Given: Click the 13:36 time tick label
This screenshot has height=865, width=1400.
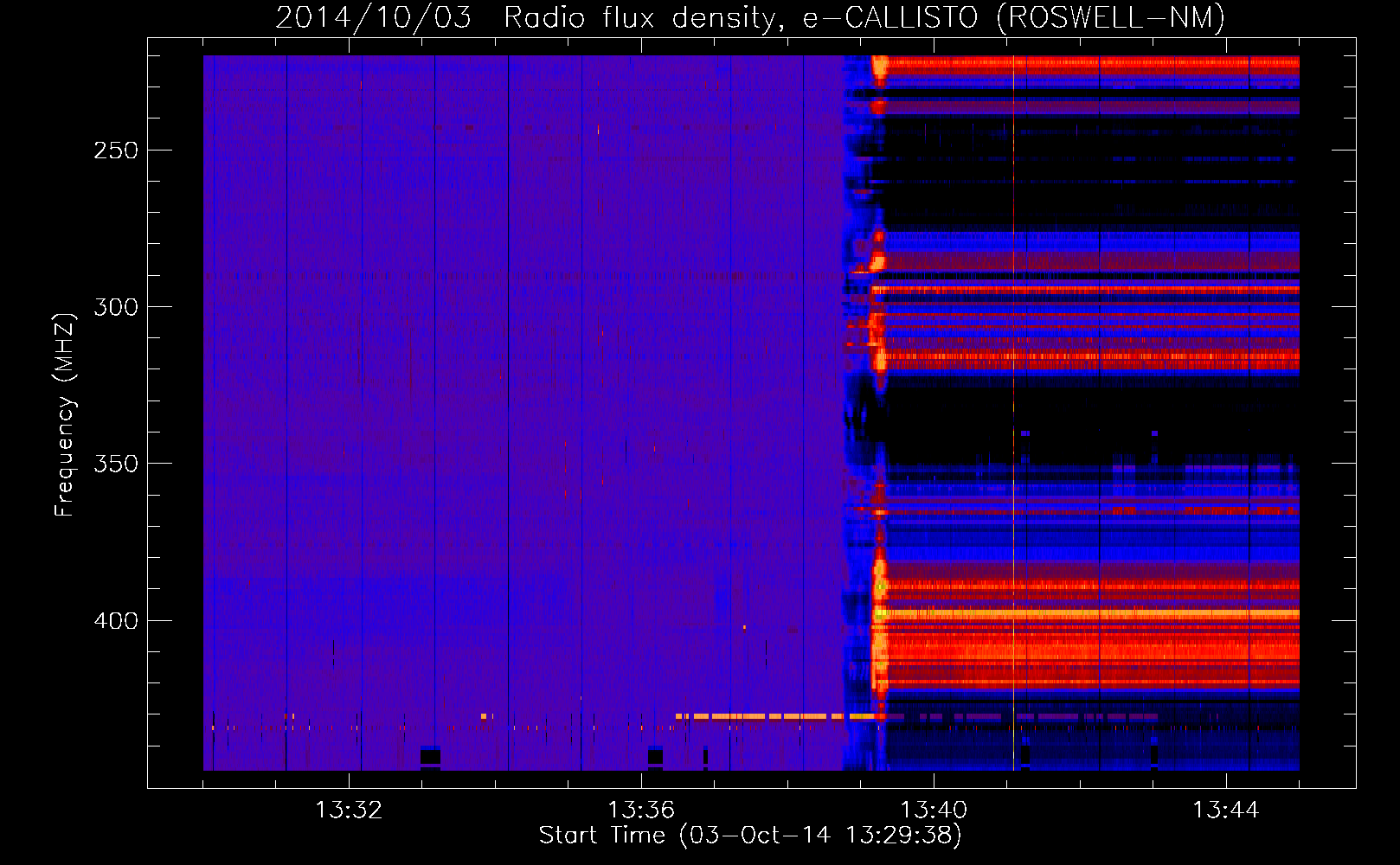Looking at the screenshot, I should (x=641, y=811).
